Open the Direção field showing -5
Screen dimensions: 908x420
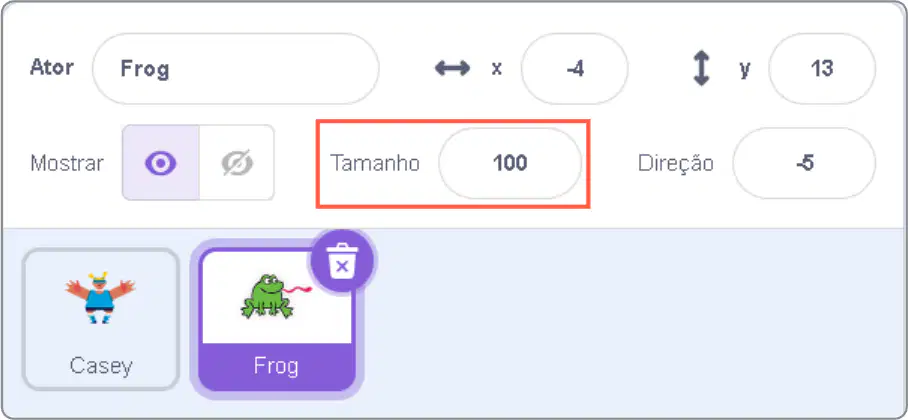[x=804, y=163]
